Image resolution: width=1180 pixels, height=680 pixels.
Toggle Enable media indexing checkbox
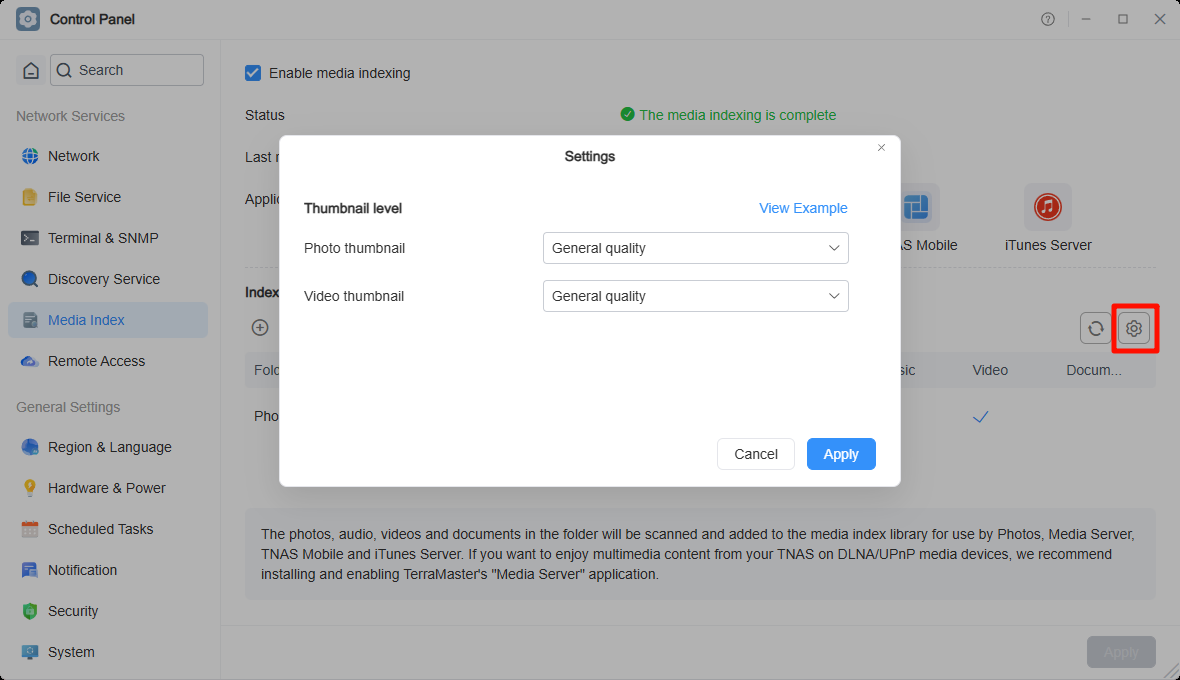(254, 73)
